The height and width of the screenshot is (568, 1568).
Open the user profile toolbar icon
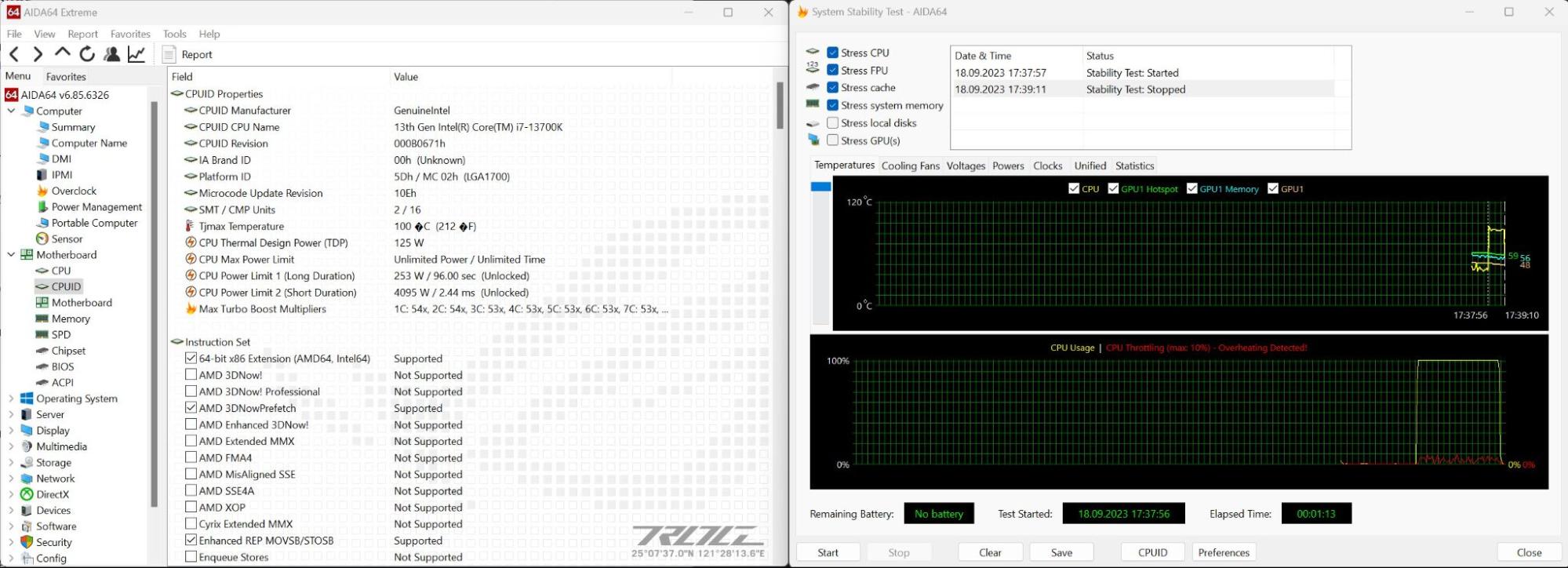click(x=111, y=54)
